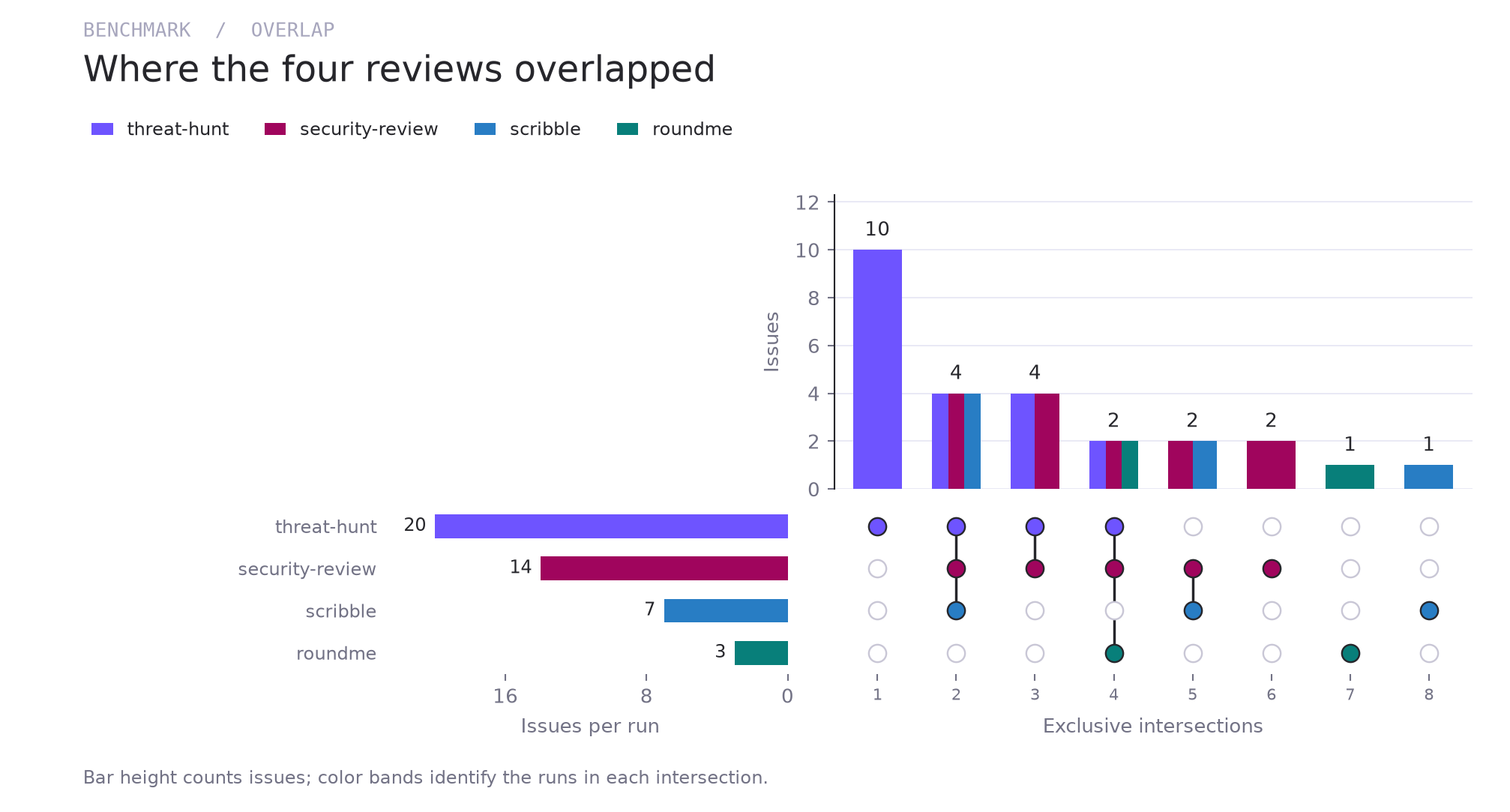Click the BENCHMARK / OVERLAP breadcrumb text

click(209, 30)
